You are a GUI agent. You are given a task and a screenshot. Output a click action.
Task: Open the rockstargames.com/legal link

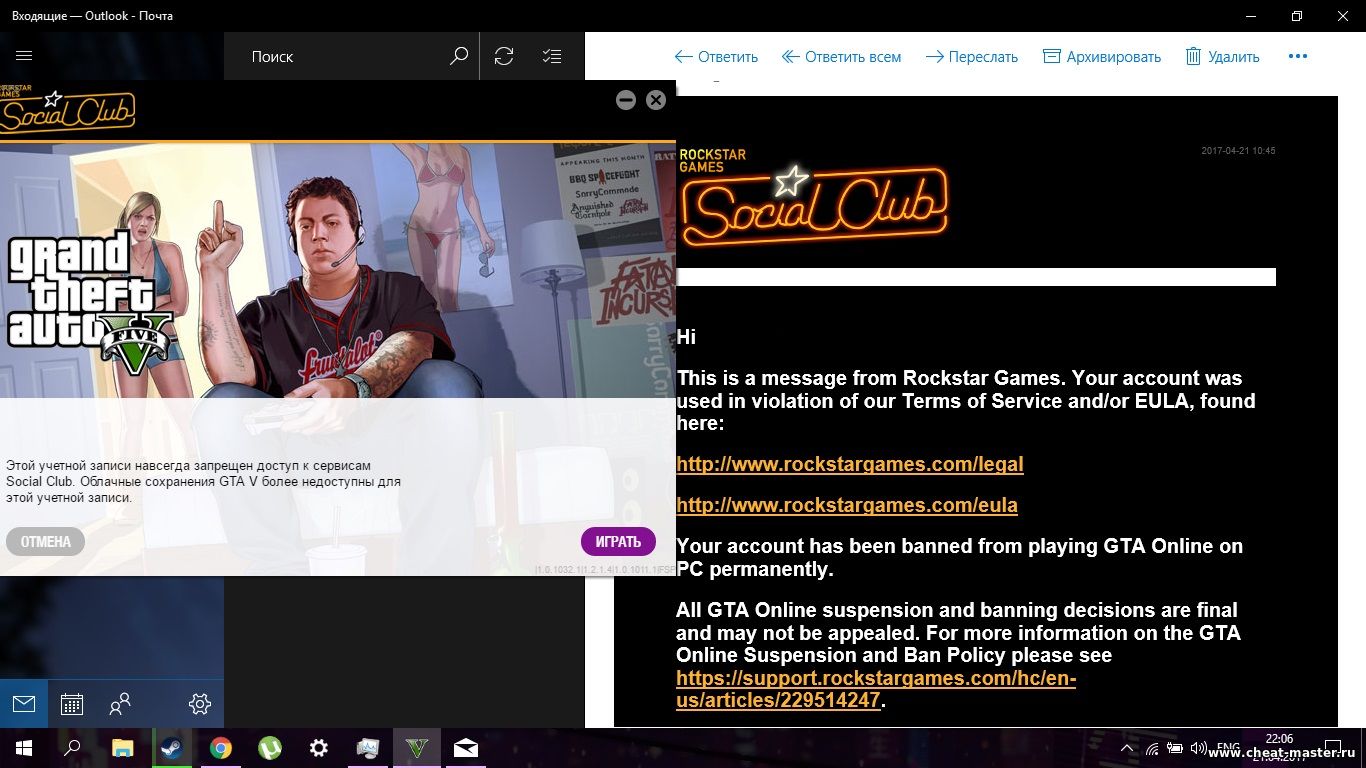pyautogui.click(x=850, y=464)
